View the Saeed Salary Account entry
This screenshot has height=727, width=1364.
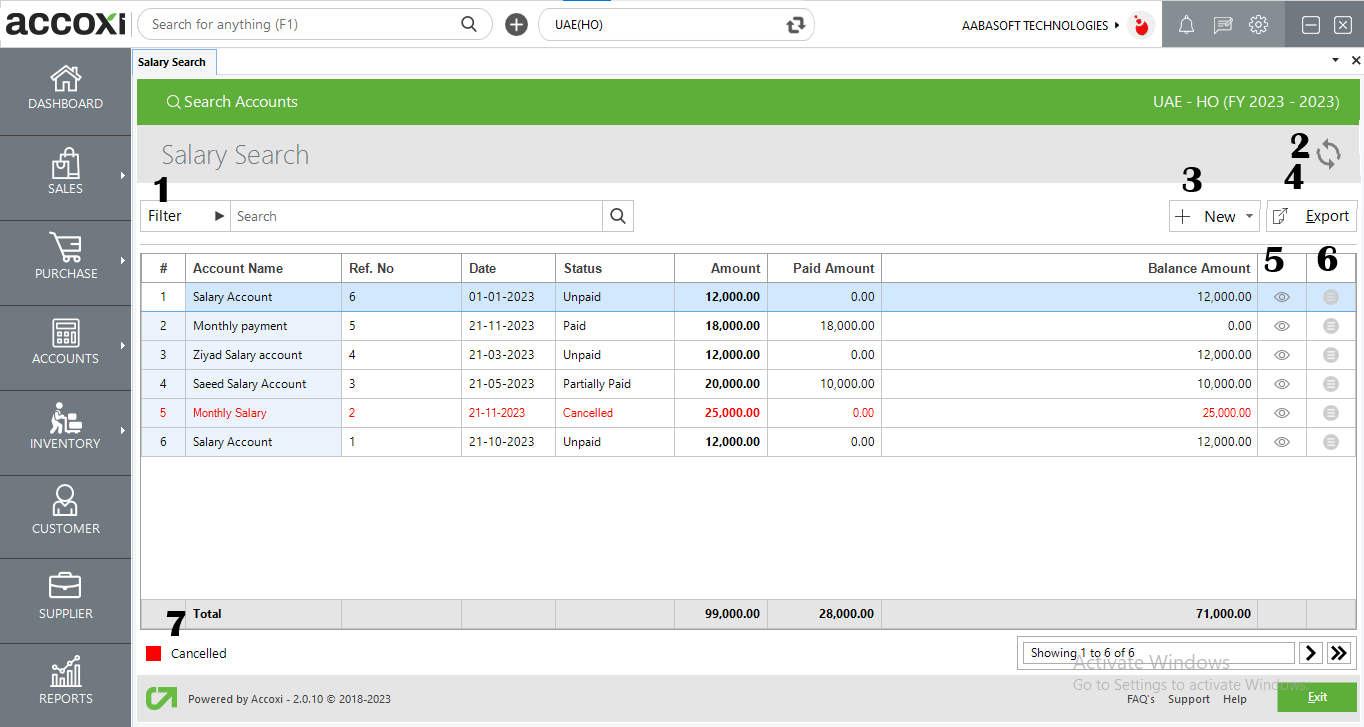pos(1281,383)
